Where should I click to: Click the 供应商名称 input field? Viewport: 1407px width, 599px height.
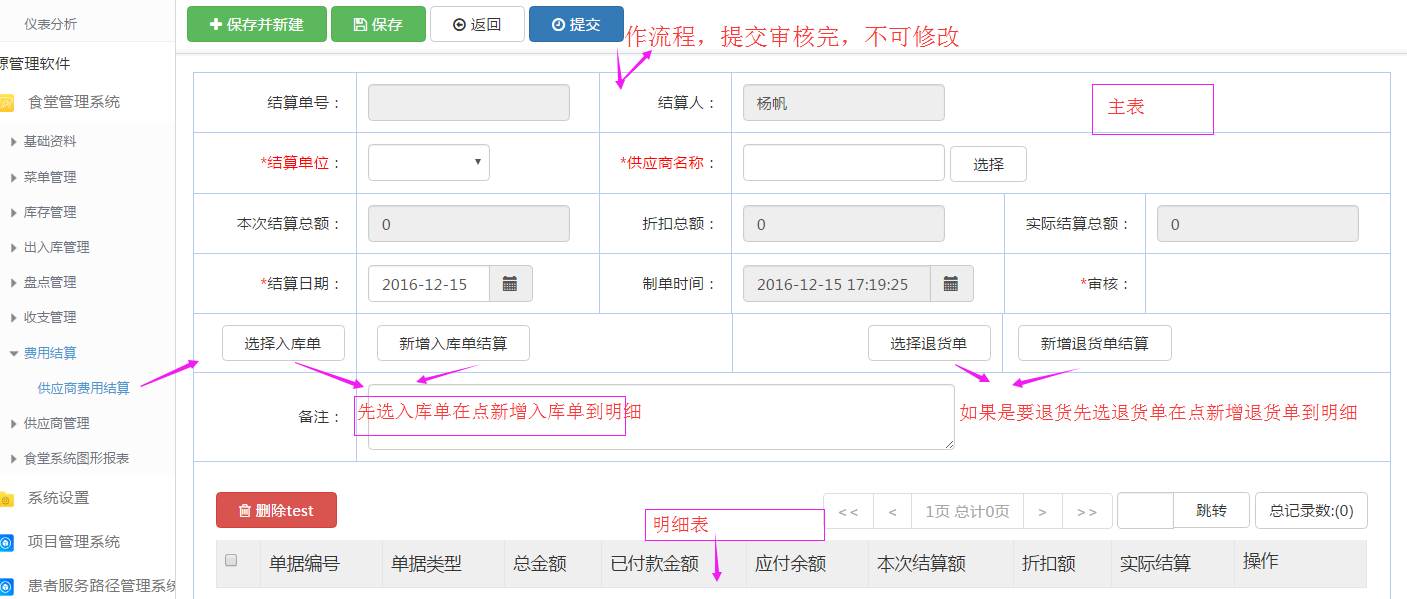click(843, 163)
